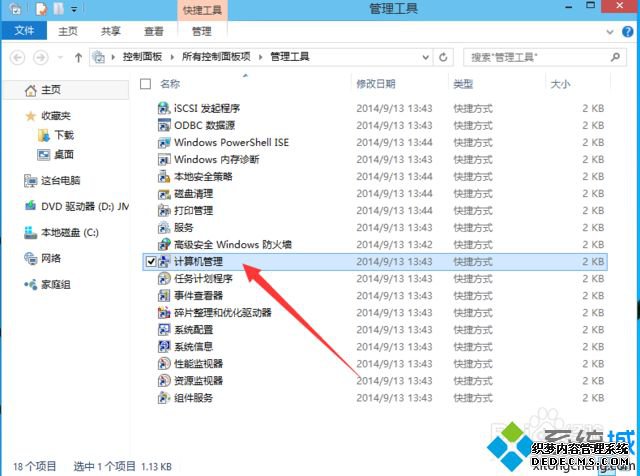Select the 性能监视器 icon
Image resolution: width=640 pixels, height=476 pixels.
click(x=164, y=364)
